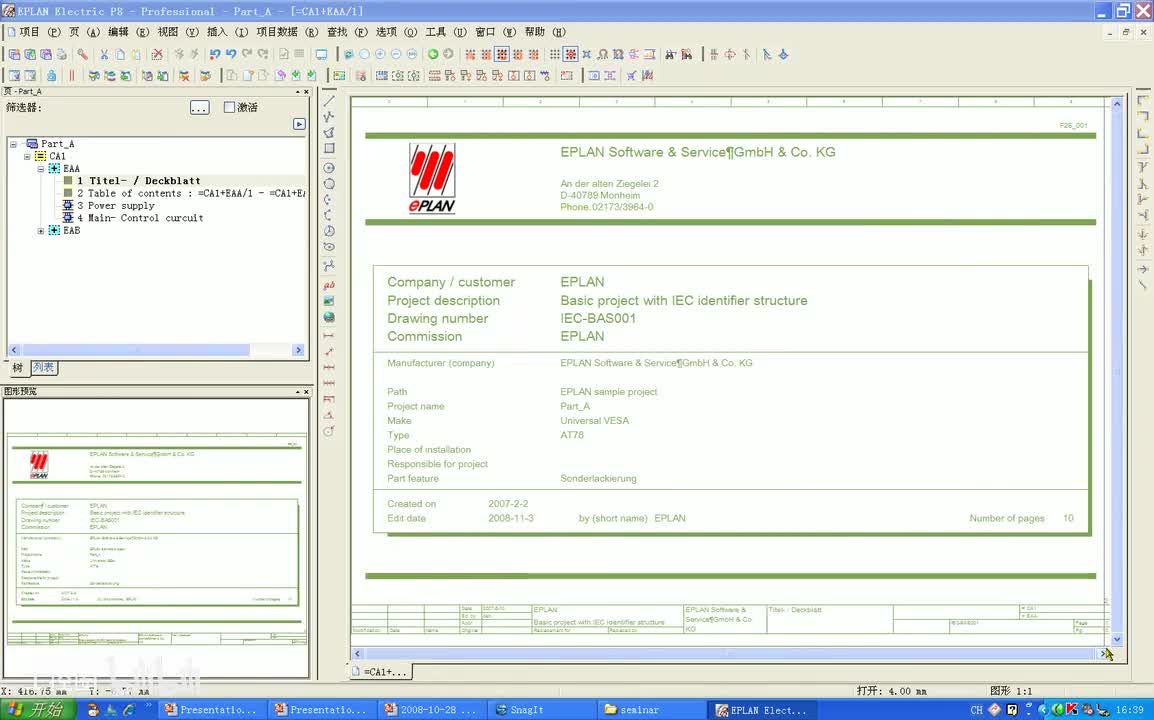Click the blue arrow button under the filter
This screenshot has height=720, width=1154.
coord(299,124)
